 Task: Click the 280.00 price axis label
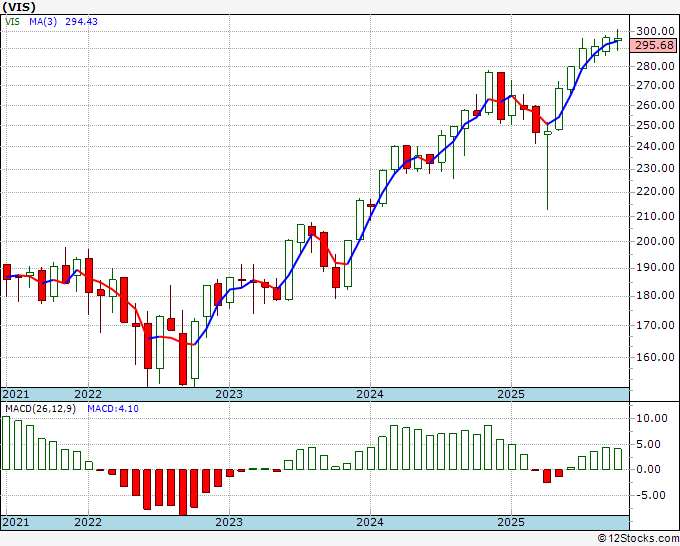(655, 66)
